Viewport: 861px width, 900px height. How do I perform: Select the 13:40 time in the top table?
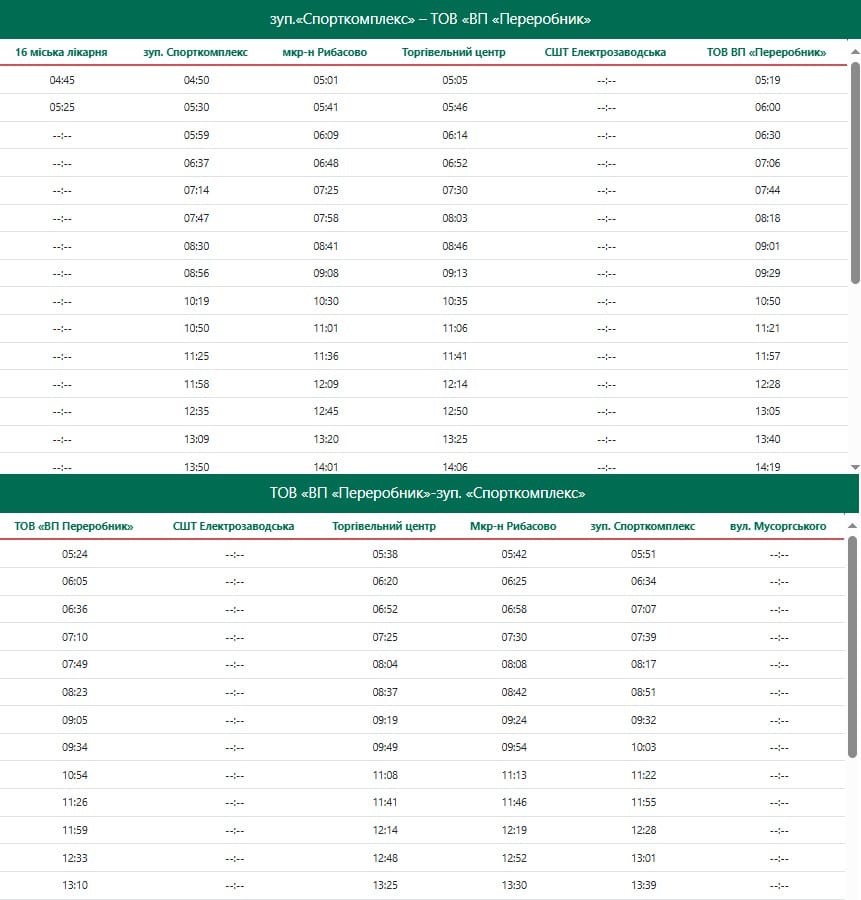coord(767,439)
